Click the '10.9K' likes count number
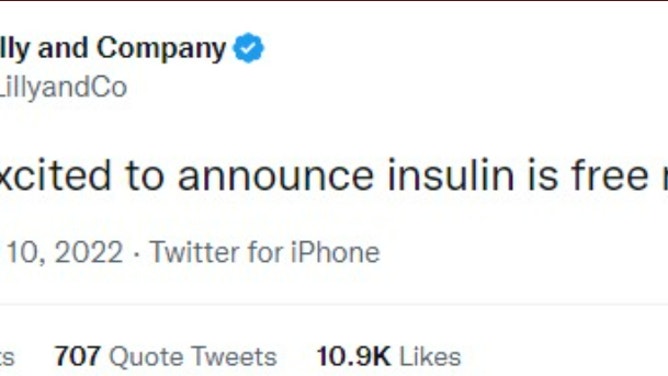 (354, 356)
